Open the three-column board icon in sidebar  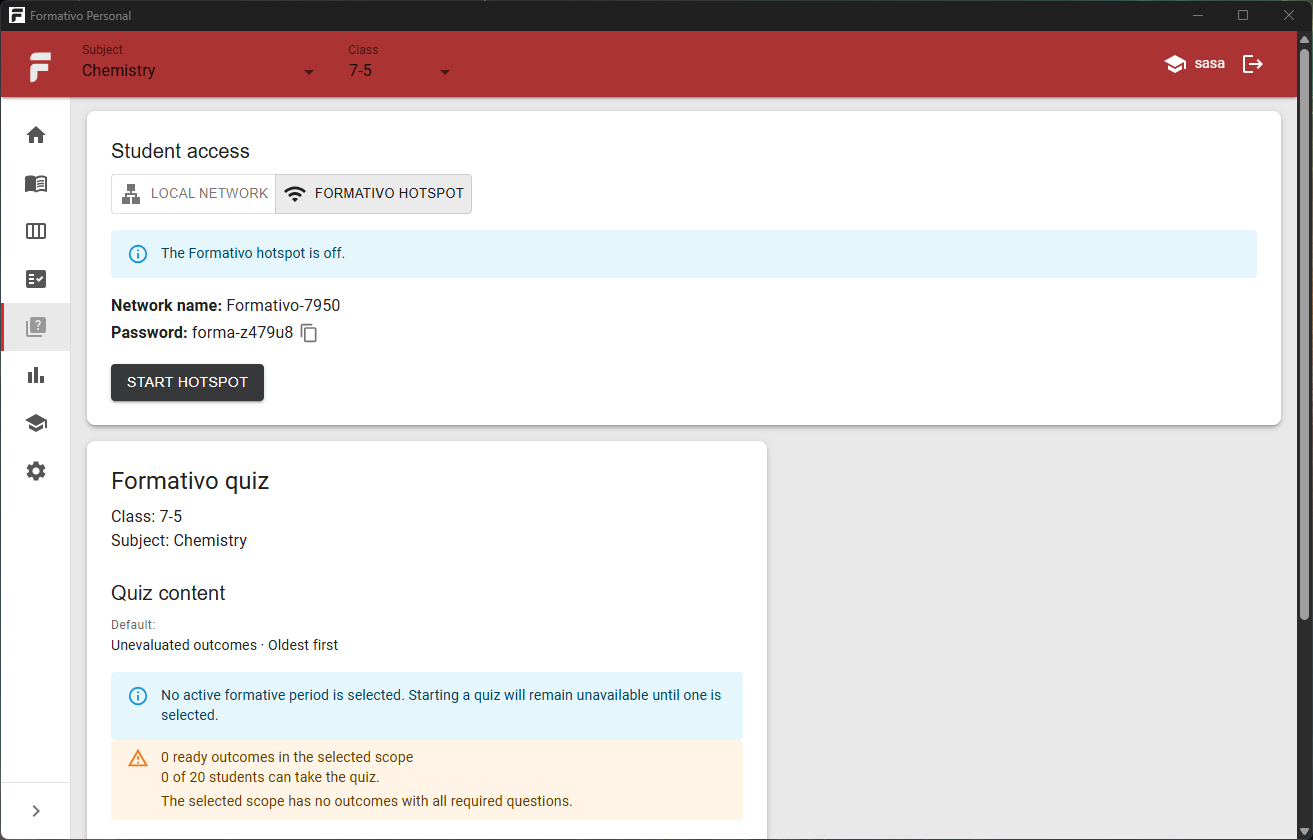pos(36,231)
